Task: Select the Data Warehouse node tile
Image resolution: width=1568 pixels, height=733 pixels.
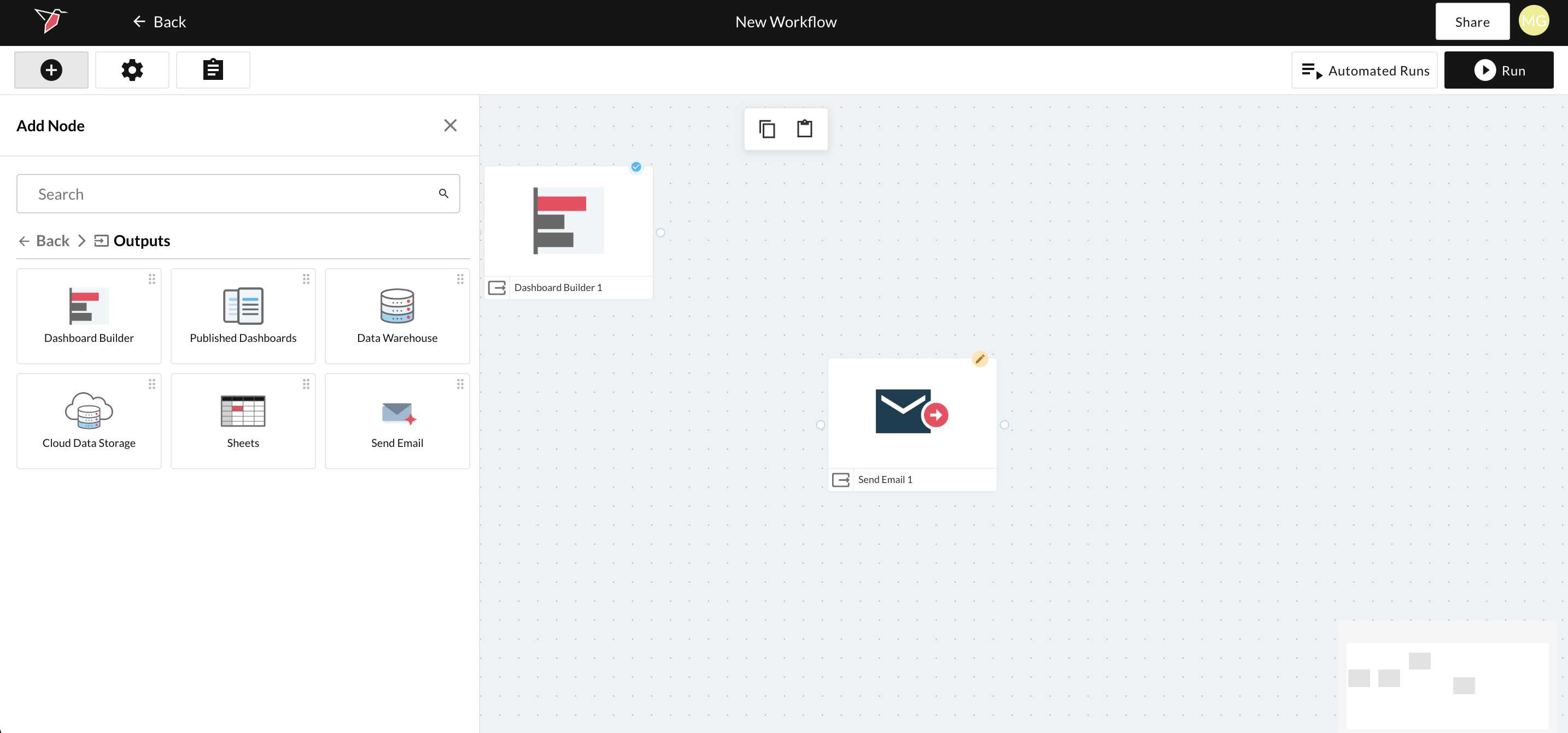Action: click(397, 316)
